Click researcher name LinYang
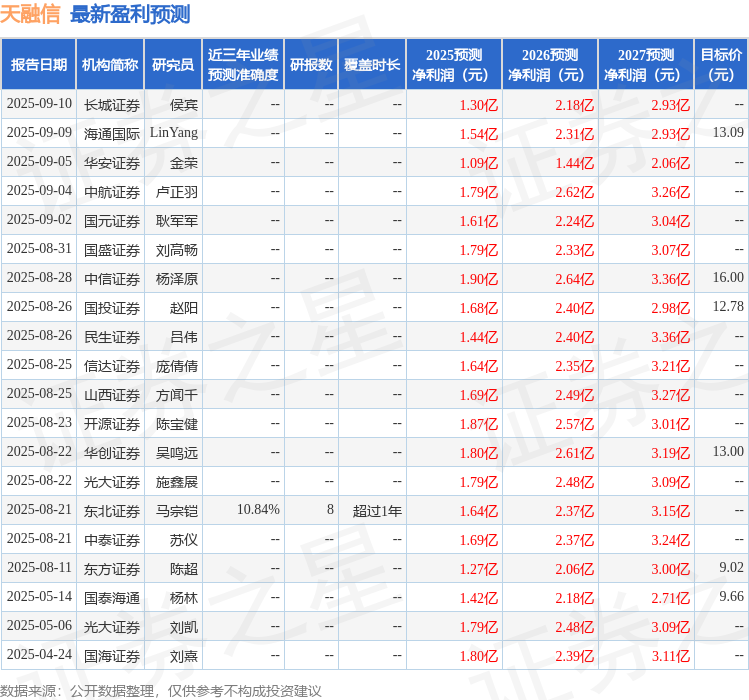749x700 pixels. pos(174,133)
